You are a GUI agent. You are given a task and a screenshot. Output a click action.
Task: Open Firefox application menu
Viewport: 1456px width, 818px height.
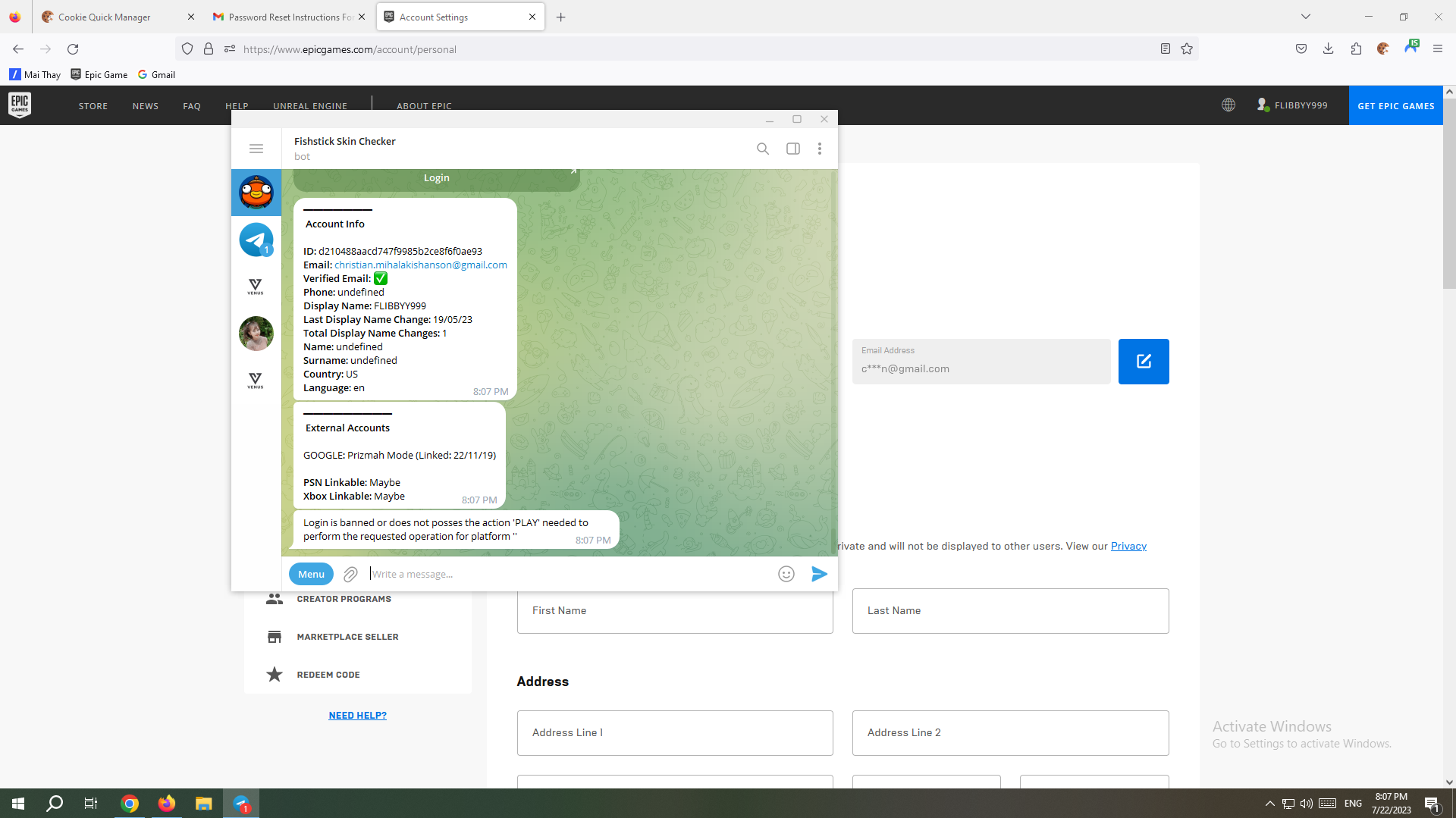point(1438,49)
